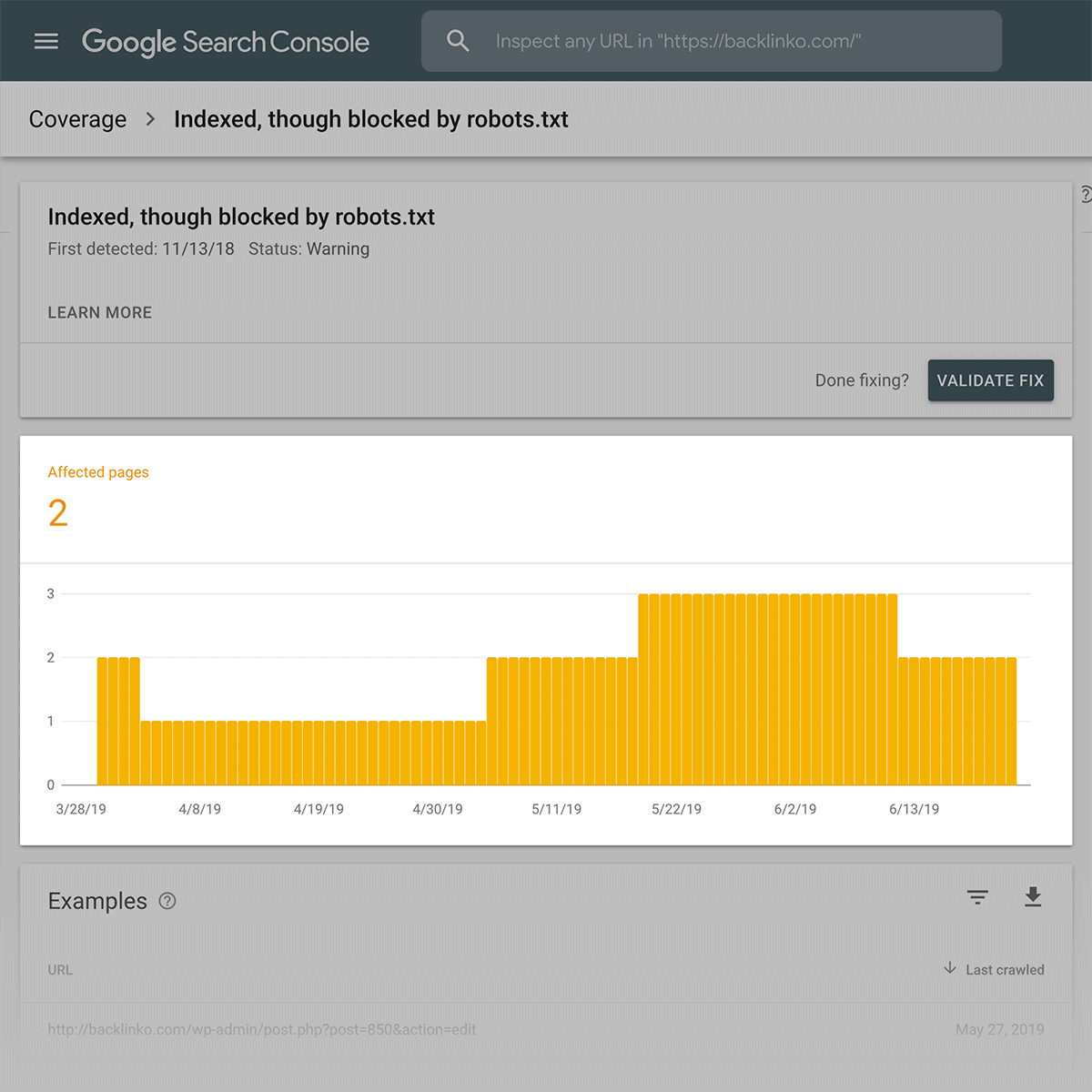Click the Google Search Console logo
Viewport: 1092px width, 1092px height.
[x=225, y=41]
